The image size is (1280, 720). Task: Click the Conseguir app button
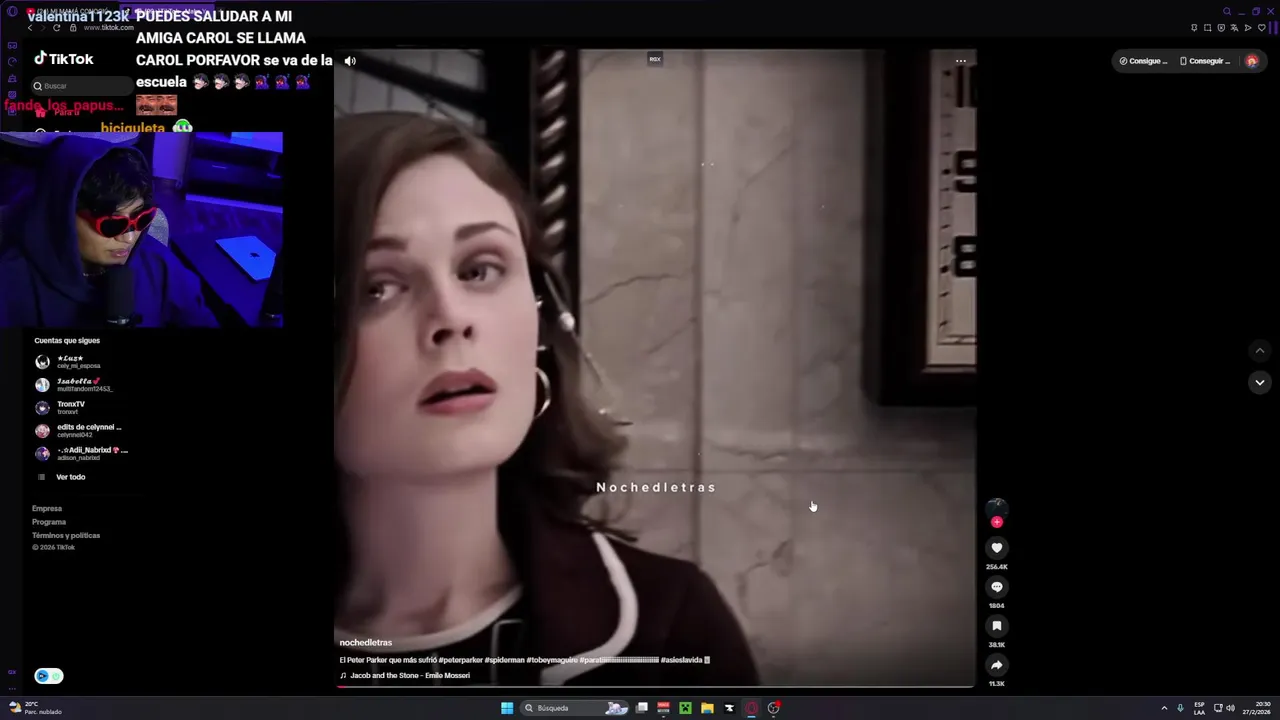coord(1205,61)
